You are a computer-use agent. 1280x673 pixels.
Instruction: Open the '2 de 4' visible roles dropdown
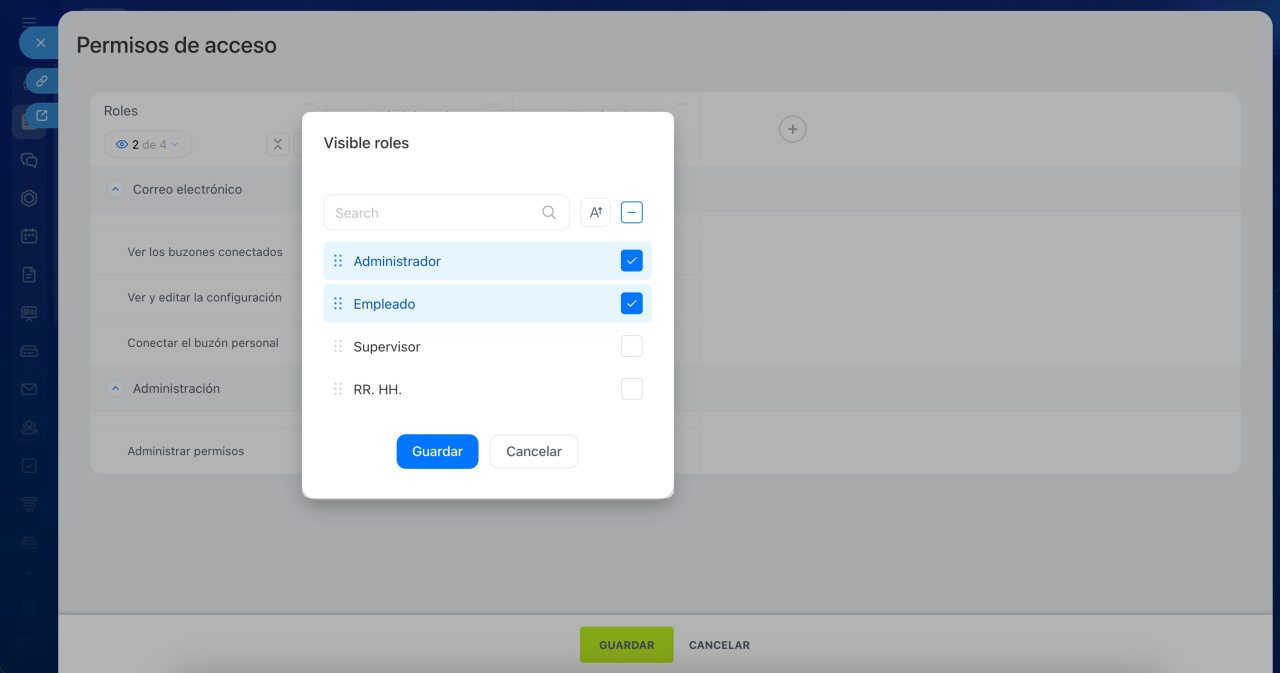(148, 145)
